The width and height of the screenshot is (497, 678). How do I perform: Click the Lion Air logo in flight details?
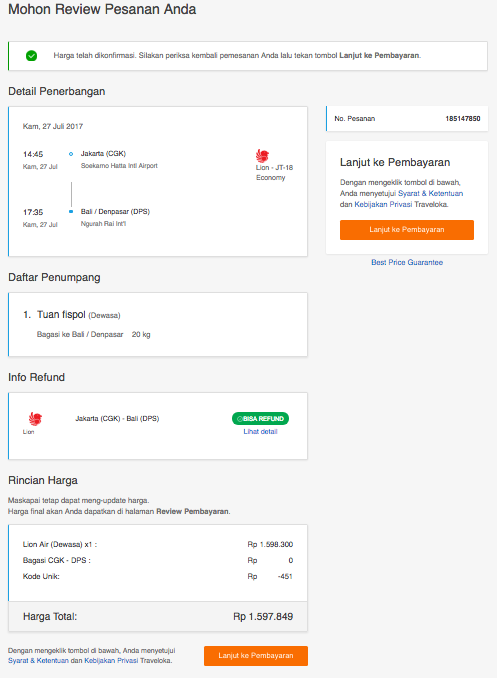[262, 156]
